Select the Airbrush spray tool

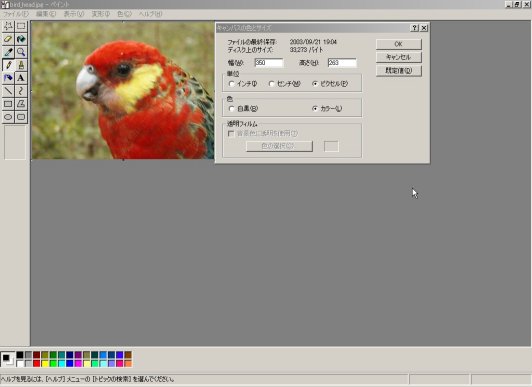(x=8, y=78)
